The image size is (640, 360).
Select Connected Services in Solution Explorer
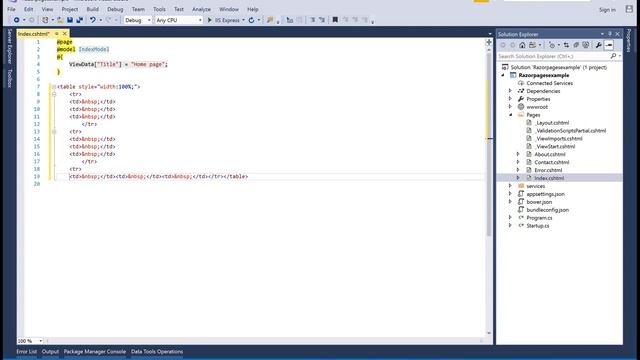tap(549, 83)
